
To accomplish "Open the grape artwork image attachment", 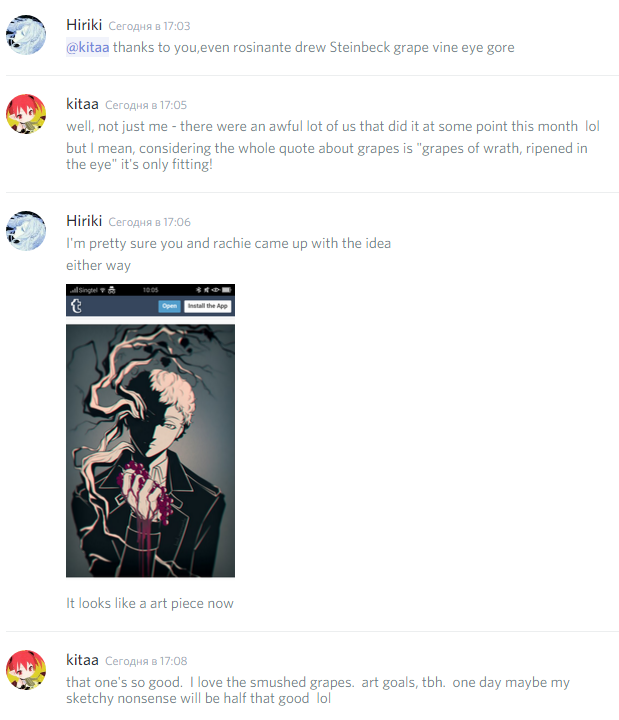I will (x=150, y=431).
